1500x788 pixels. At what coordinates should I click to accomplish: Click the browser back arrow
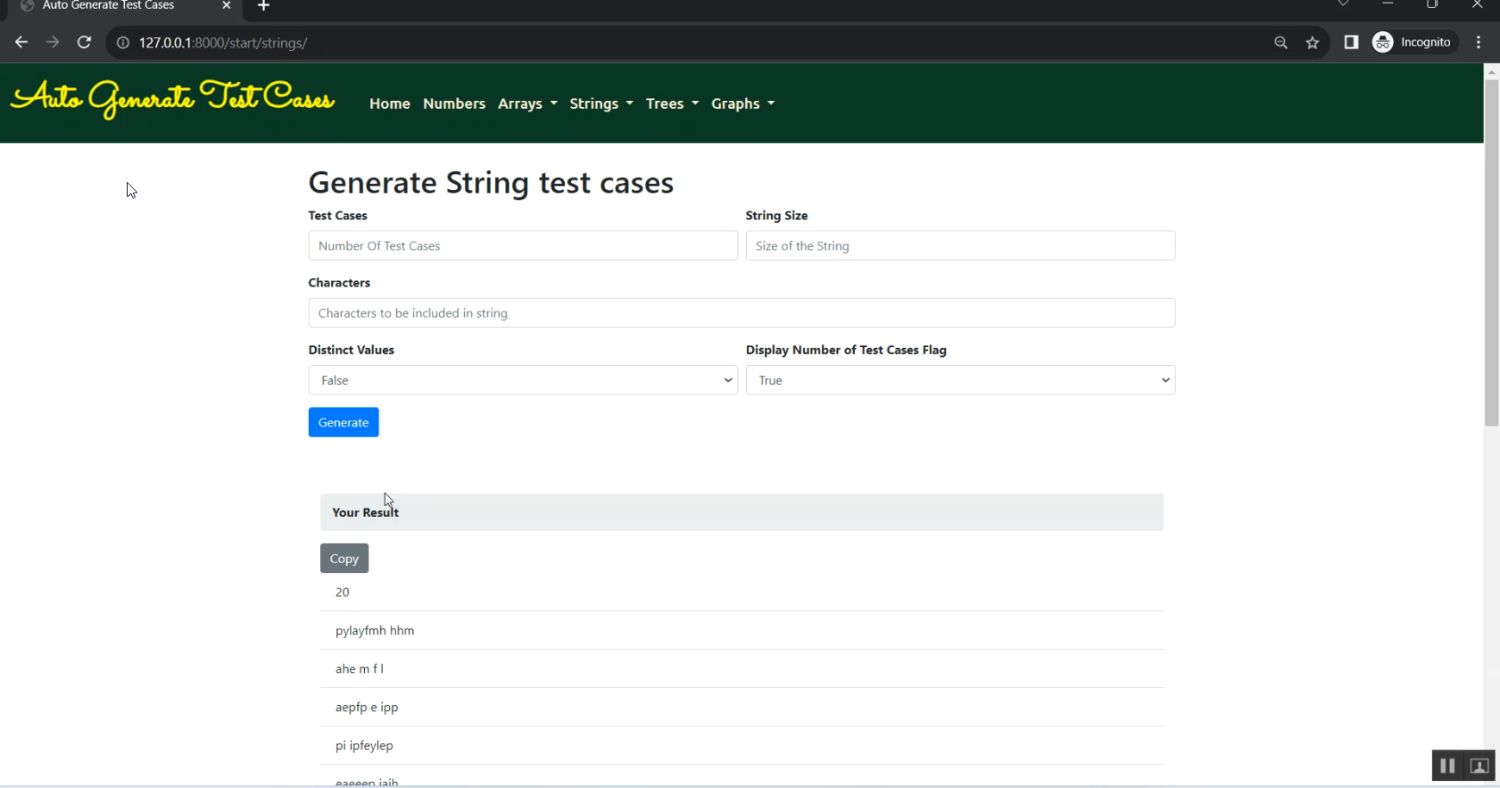(21, 42)
